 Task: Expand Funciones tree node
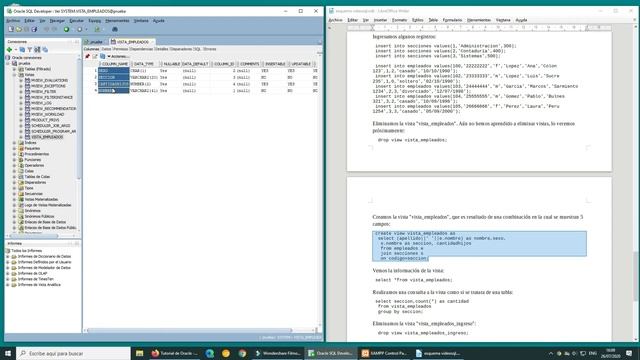point(15,160)
